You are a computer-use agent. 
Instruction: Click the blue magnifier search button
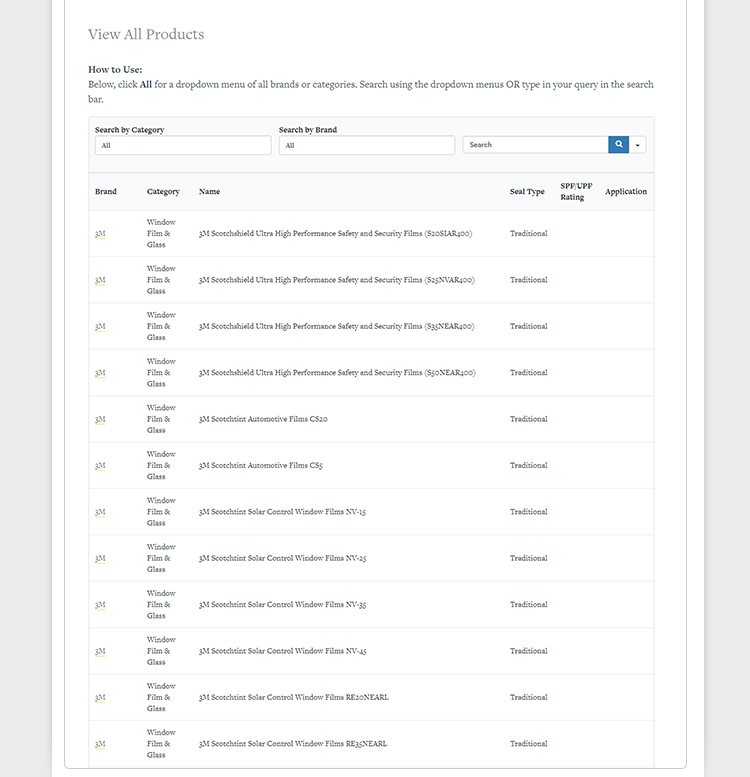coord(618,145)
